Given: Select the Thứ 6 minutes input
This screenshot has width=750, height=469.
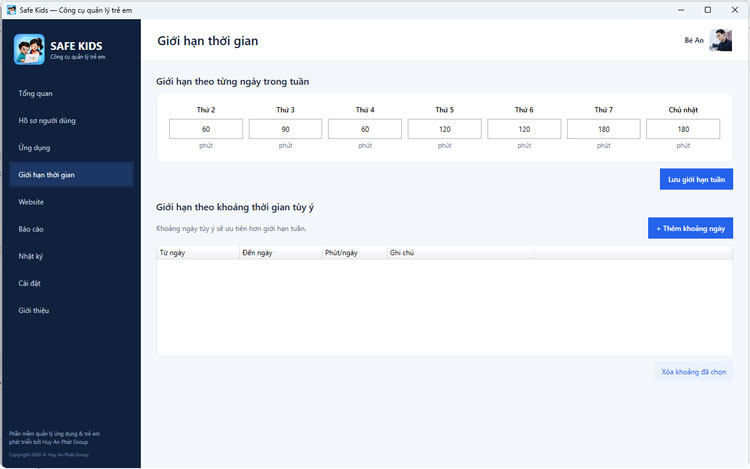Looking at the screenshot, I should point(524,129).
